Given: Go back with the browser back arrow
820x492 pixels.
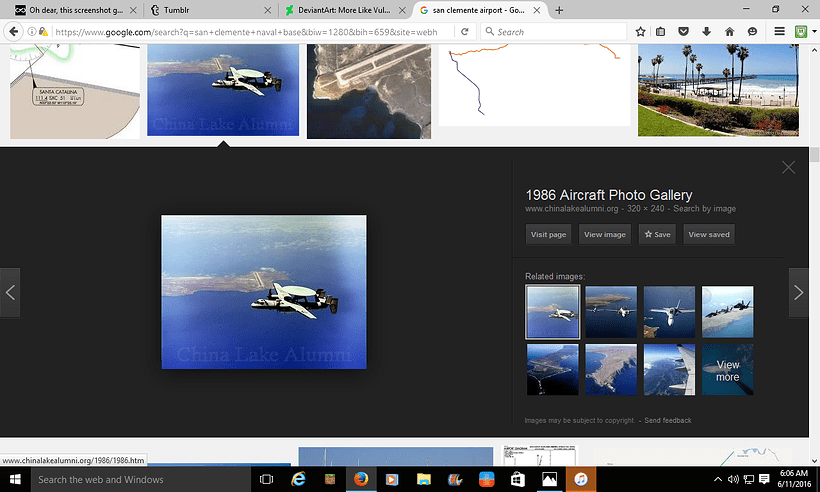Looking at the screenshot, I should 14,32.
